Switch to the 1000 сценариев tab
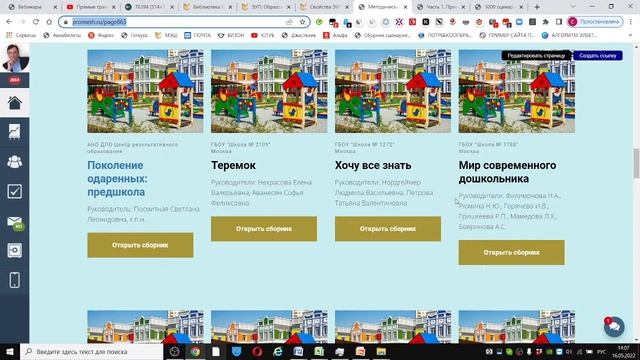The width and height of the screenshot is (640, 360). 500,7
